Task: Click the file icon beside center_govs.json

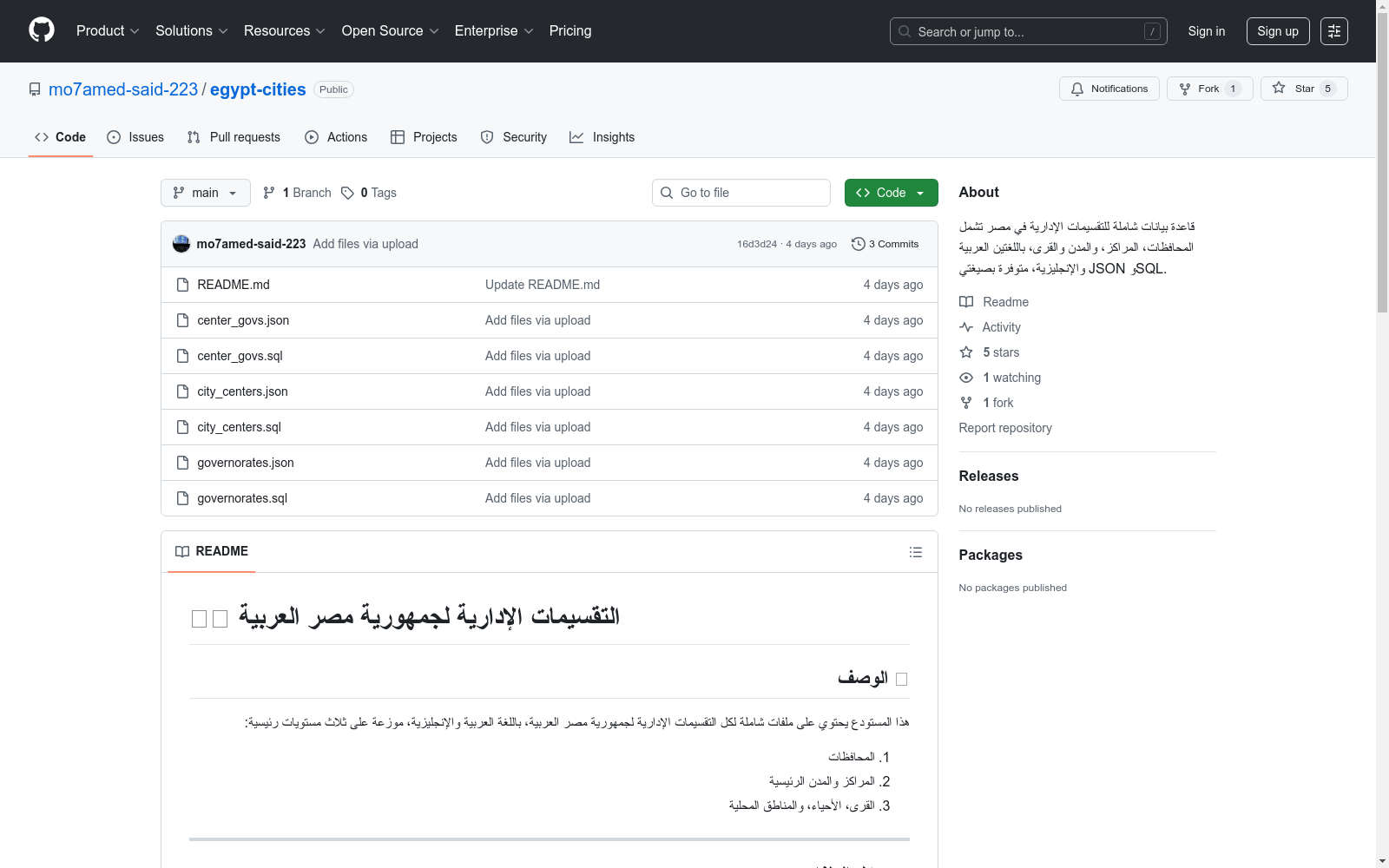Action: click(x=182, y=320)
